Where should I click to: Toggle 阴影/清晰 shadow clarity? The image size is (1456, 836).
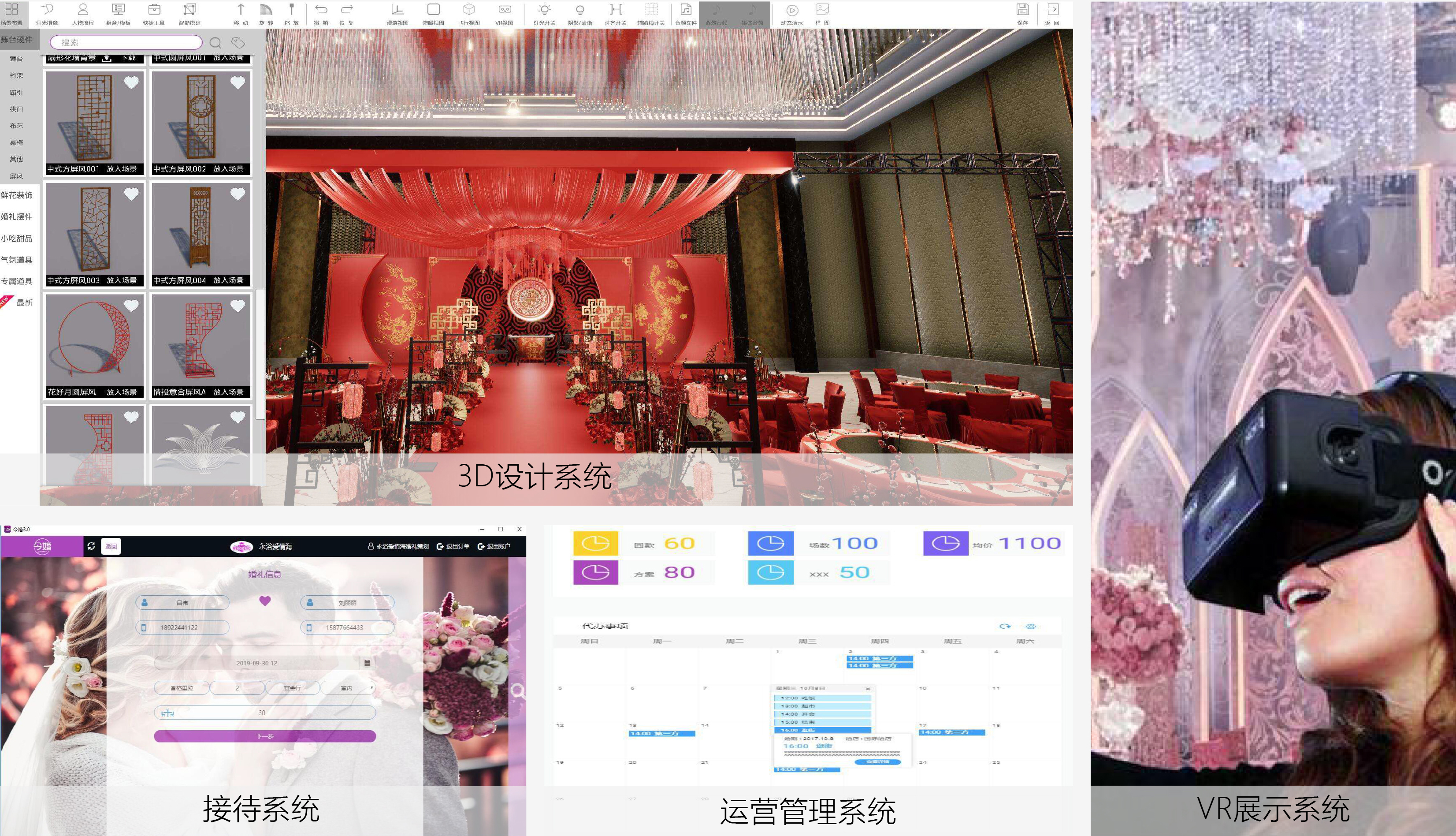click(580, 14)
